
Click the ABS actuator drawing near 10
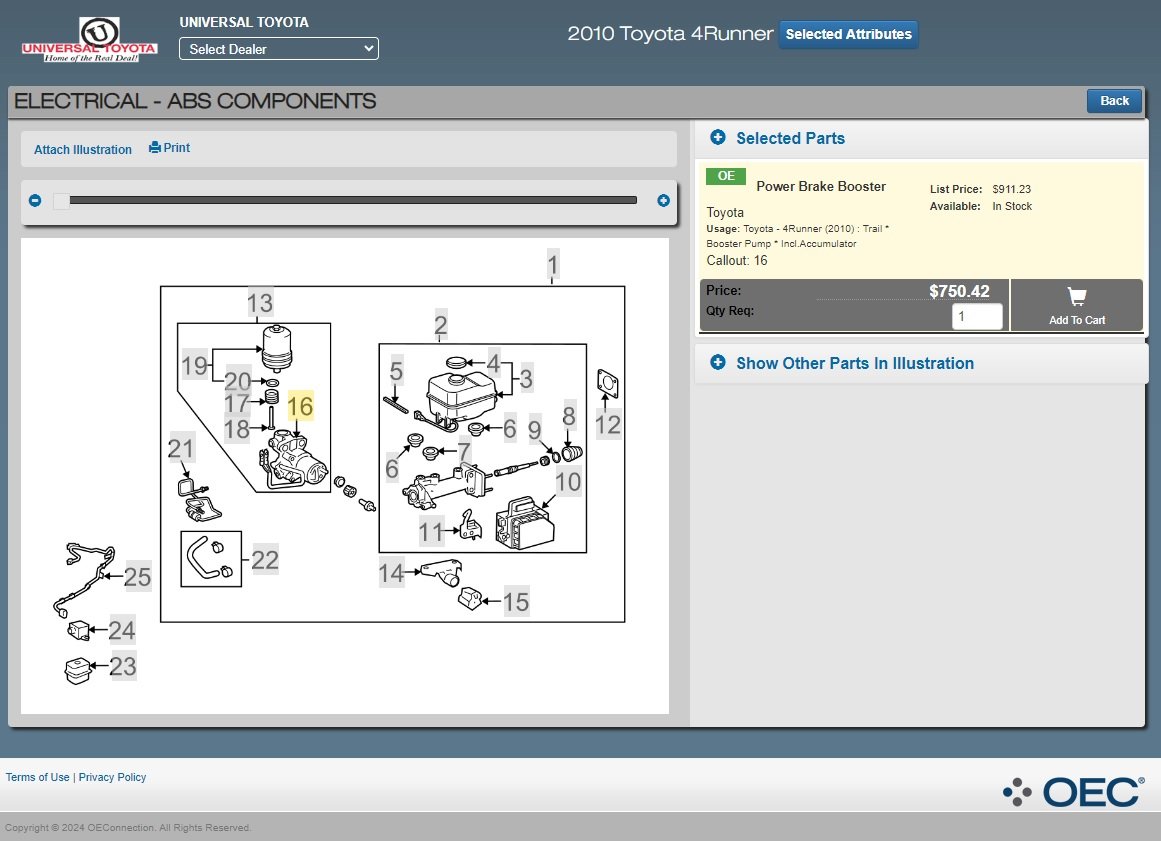(525, 523)
